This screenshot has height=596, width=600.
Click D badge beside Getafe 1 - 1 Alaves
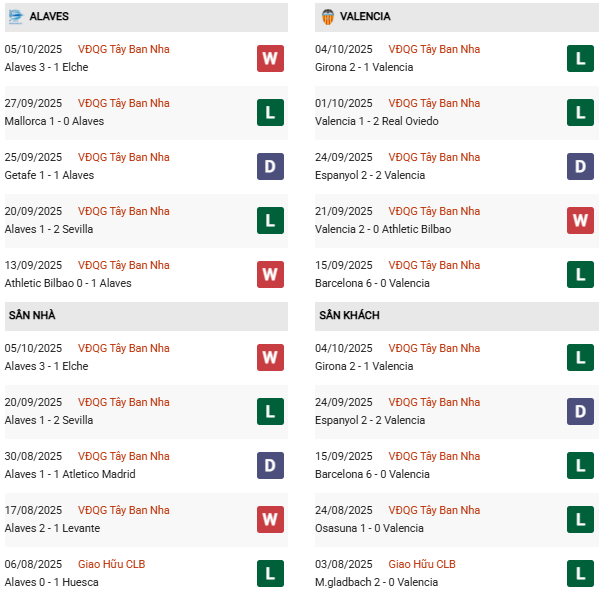(x=270, y=166)
